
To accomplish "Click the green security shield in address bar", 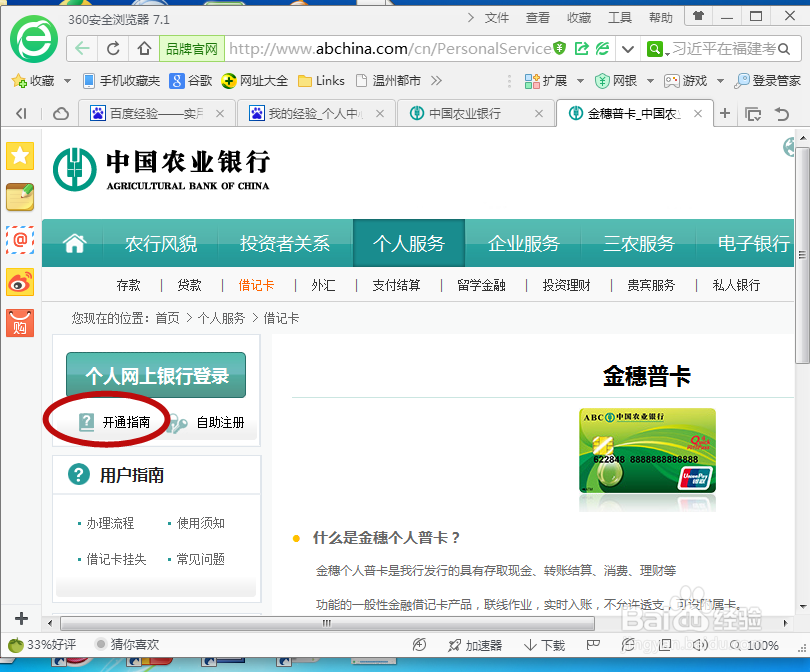I will point(559,49).
